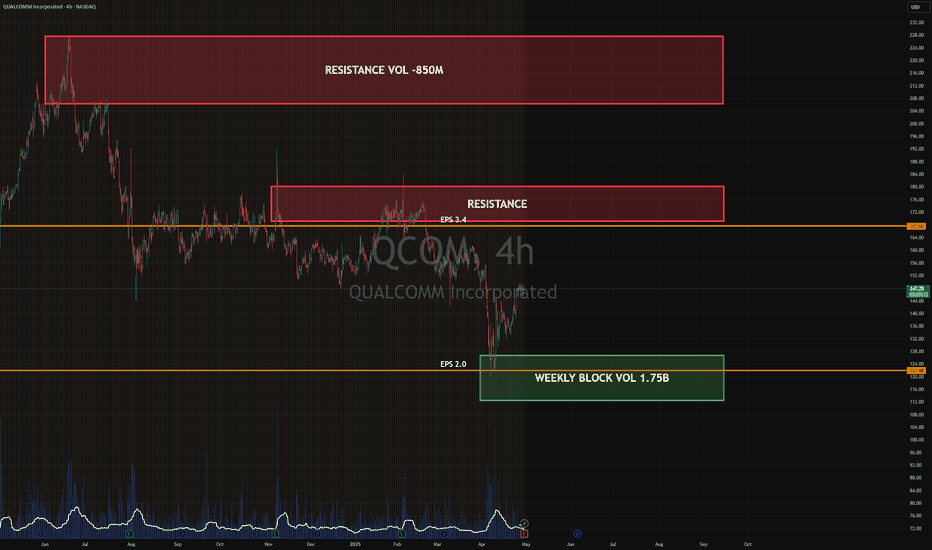Click the lightning bolt icon above the May marker
This screenshot has height=550, width=932.
point(524,524)
